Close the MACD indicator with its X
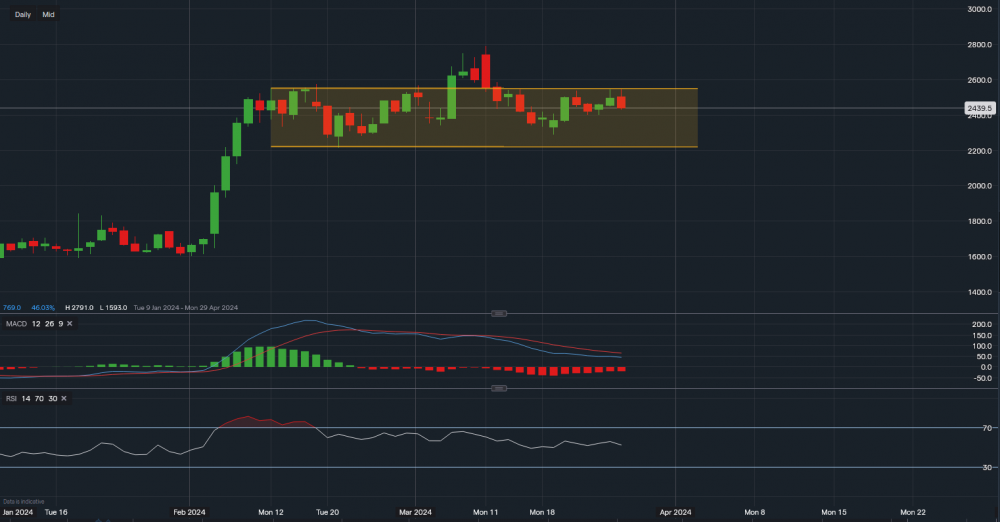 coord(70,324)
